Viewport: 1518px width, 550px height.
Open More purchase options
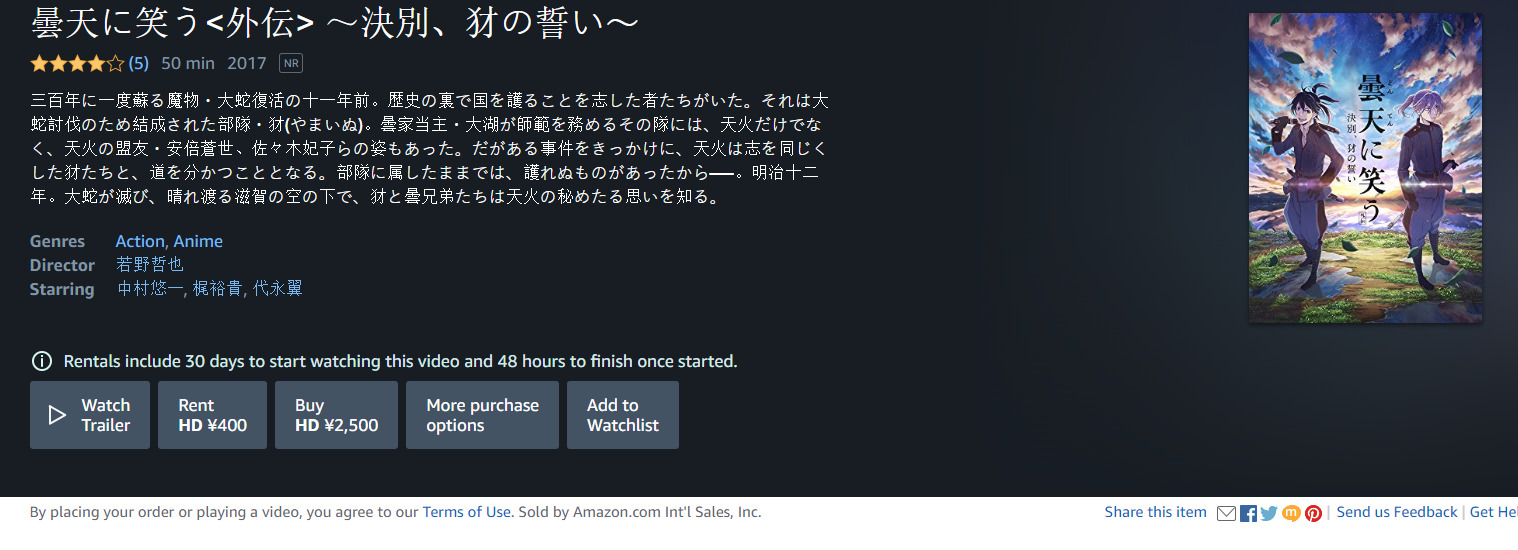coord(482,415)
